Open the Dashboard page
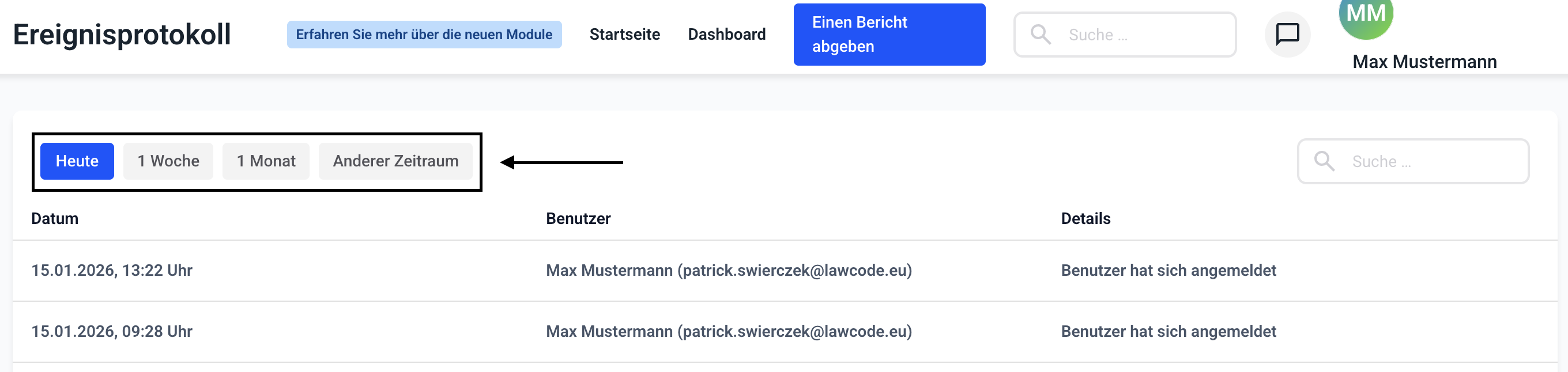This screenshot has width=1568, height=372. click(726, 35)
